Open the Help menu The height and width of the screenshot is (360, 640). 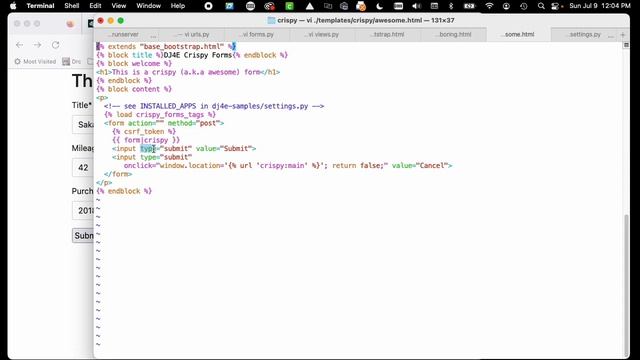178,6
